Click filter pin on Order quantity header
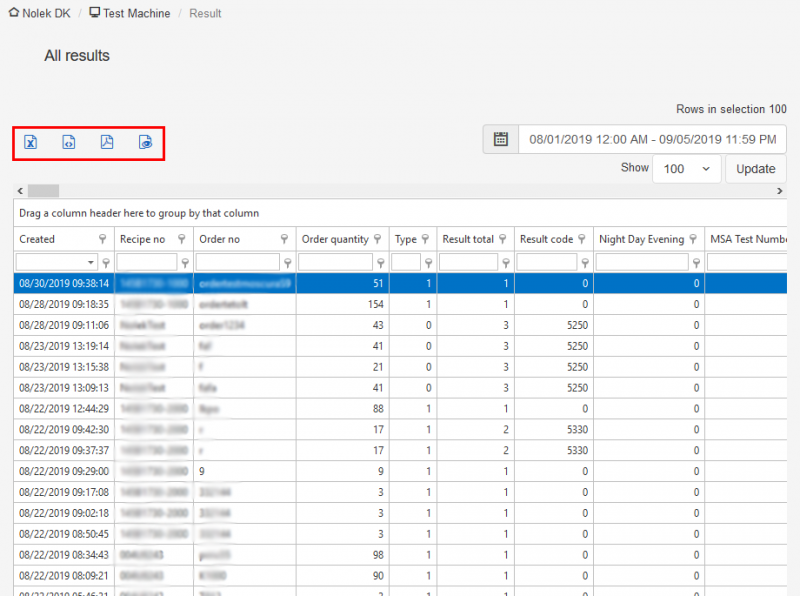The image size is (800, 596). 378,239
